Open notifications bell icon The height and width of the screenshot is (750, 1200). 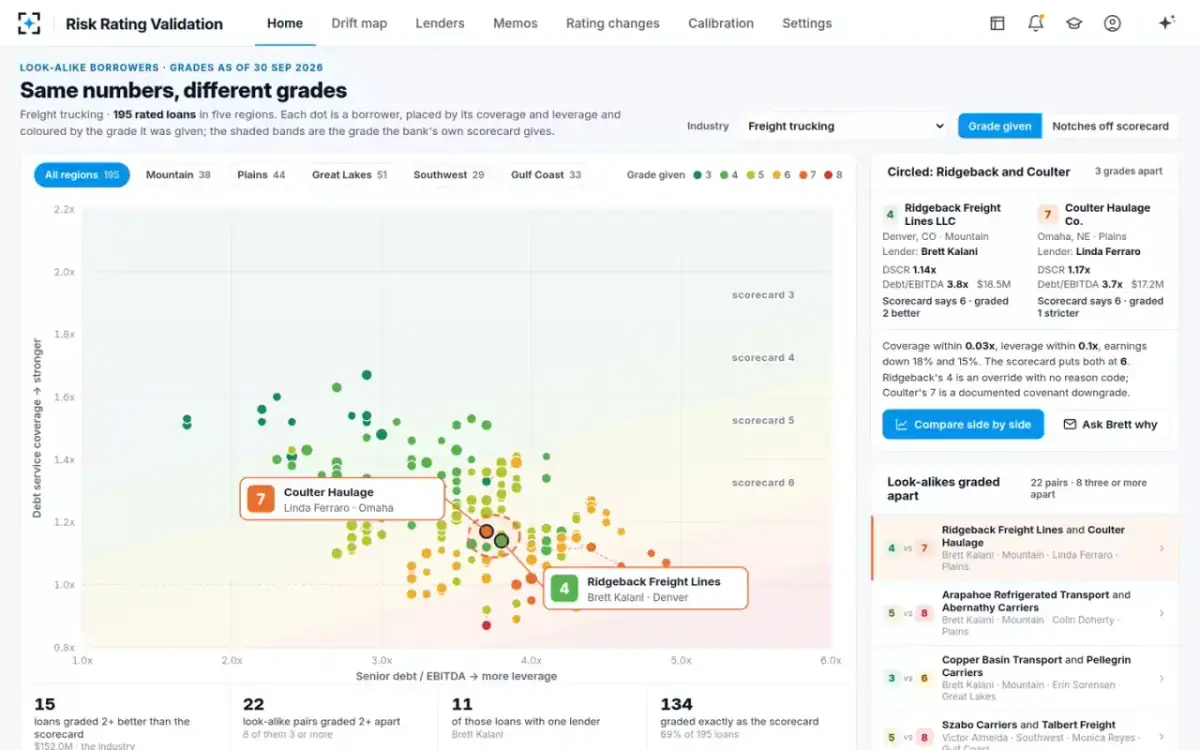pos(1036,23)
